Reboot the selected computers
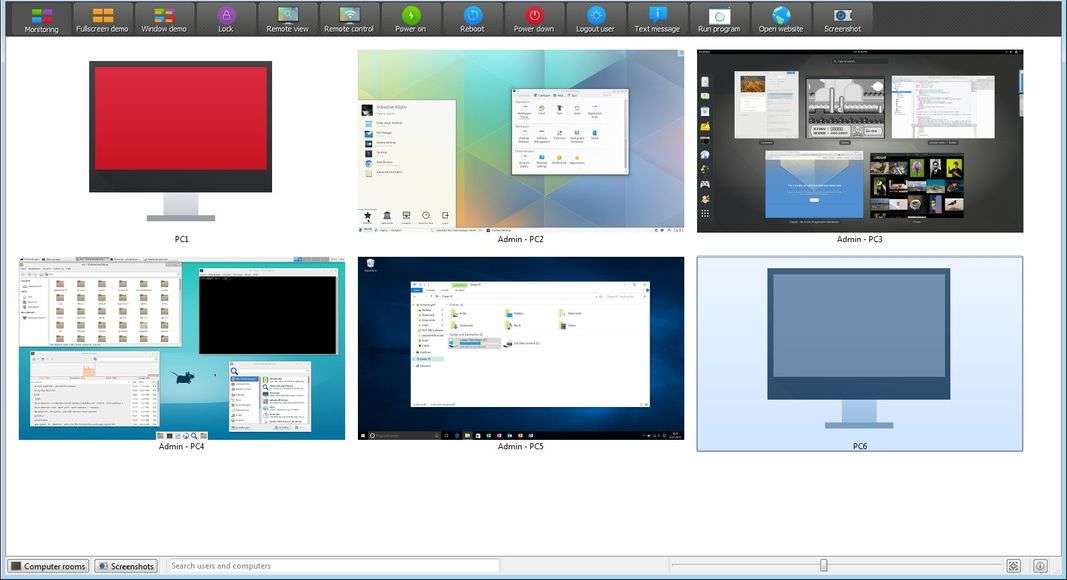This screenshot has height=580, width=1067. pos(472,18)
